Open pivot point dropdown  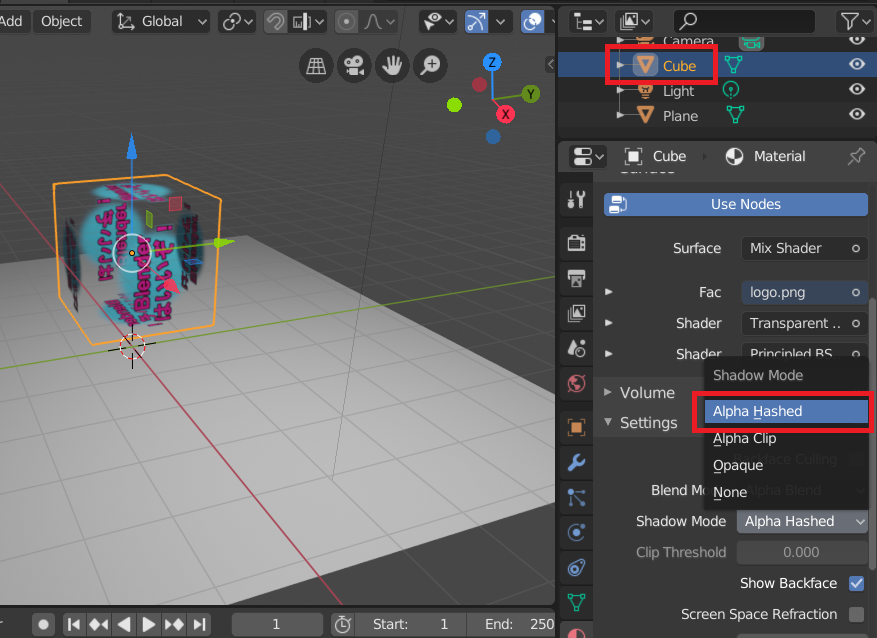[237, 22]
